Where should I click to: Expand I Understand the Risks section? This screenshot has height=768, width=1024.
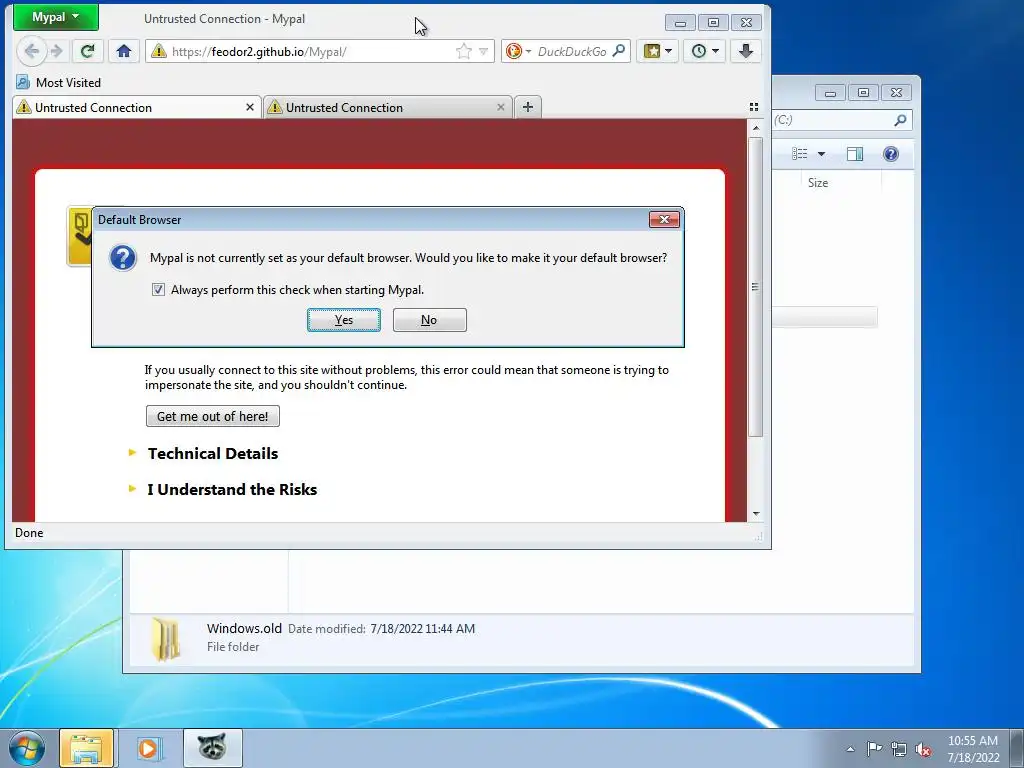pyautogui.click(x=232, y=489)
